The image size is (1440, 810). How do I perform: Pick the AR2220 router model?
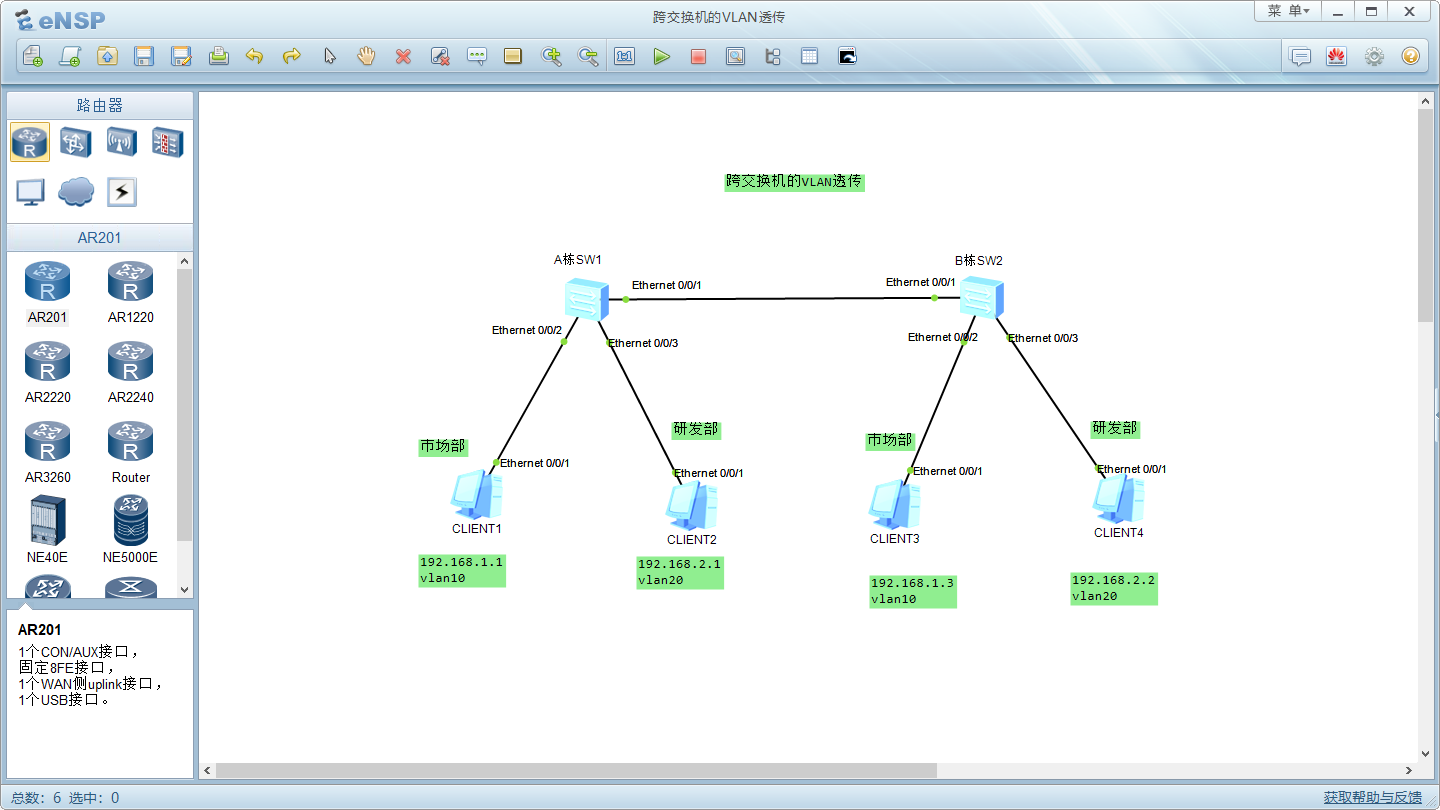point(48,373)
